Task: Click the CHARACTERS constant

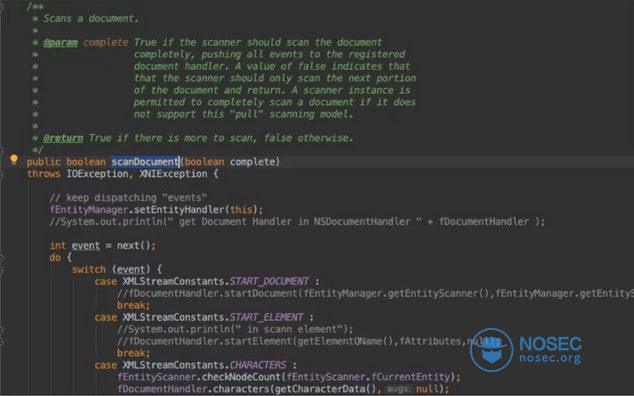Action: pyautogui.click(x=258, y=365)
